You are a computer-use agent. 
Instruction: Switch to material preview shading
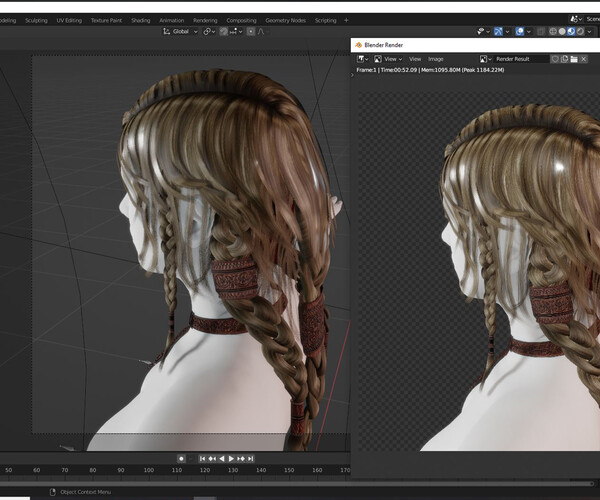point(571,31)
